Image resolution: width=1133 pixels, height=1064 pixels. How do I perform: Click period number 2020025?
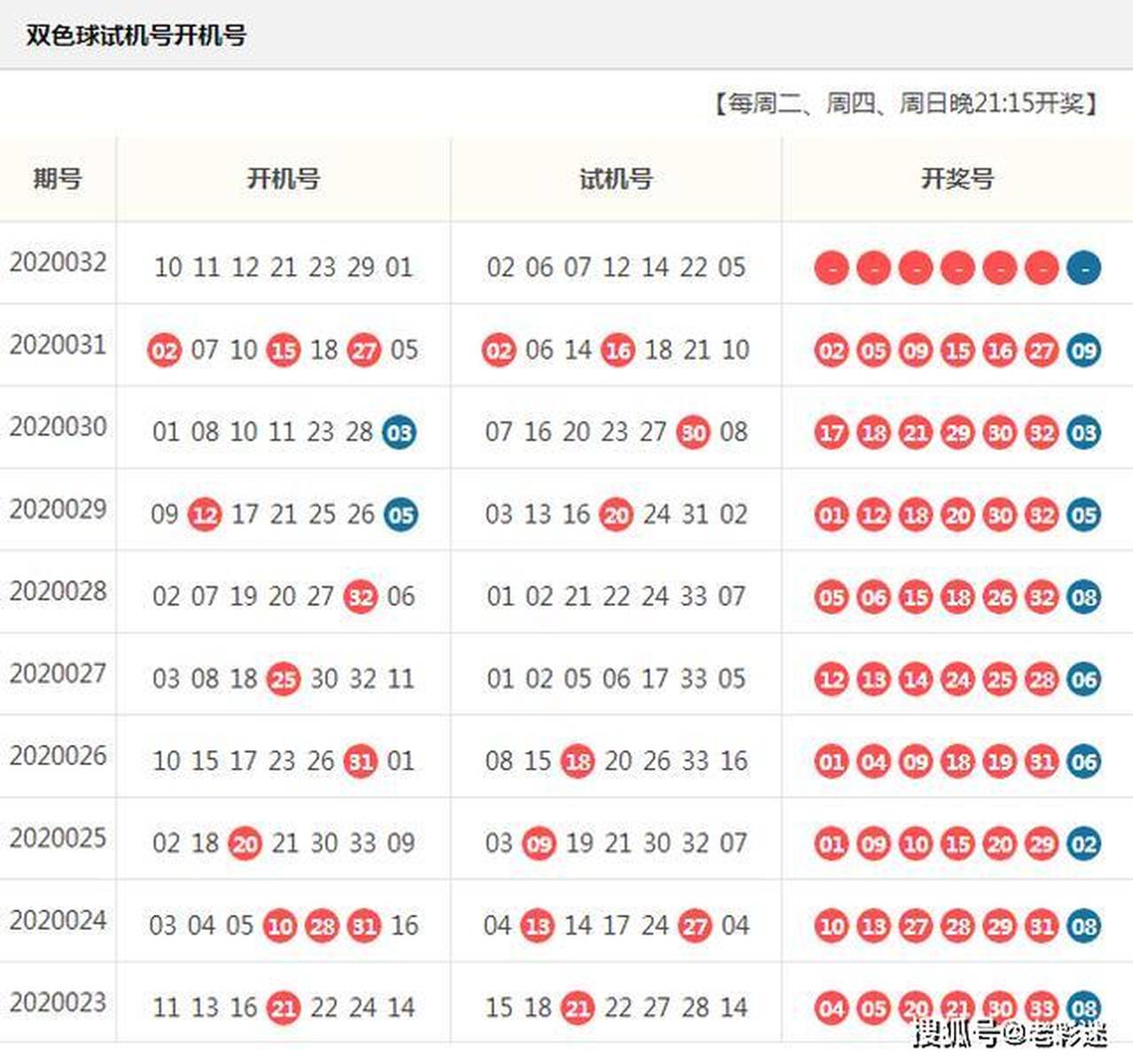pyautogui.click(x=58, y=839)
